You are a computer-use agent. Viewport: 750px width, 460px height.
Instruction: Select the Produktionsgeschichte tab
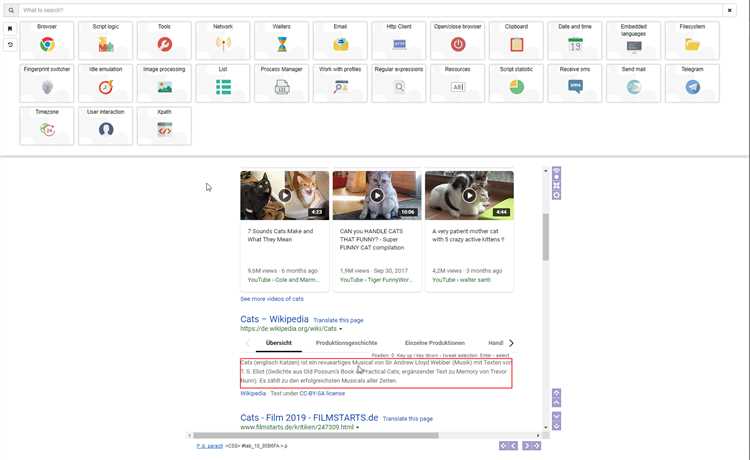[x=346, y=343]
